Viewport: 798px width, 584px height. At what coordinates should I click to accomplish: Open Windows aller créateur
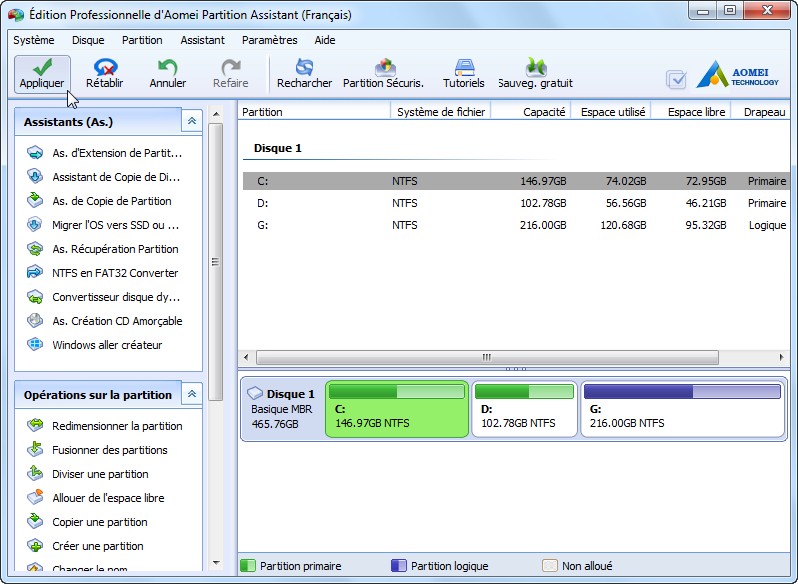click(95, 345)
